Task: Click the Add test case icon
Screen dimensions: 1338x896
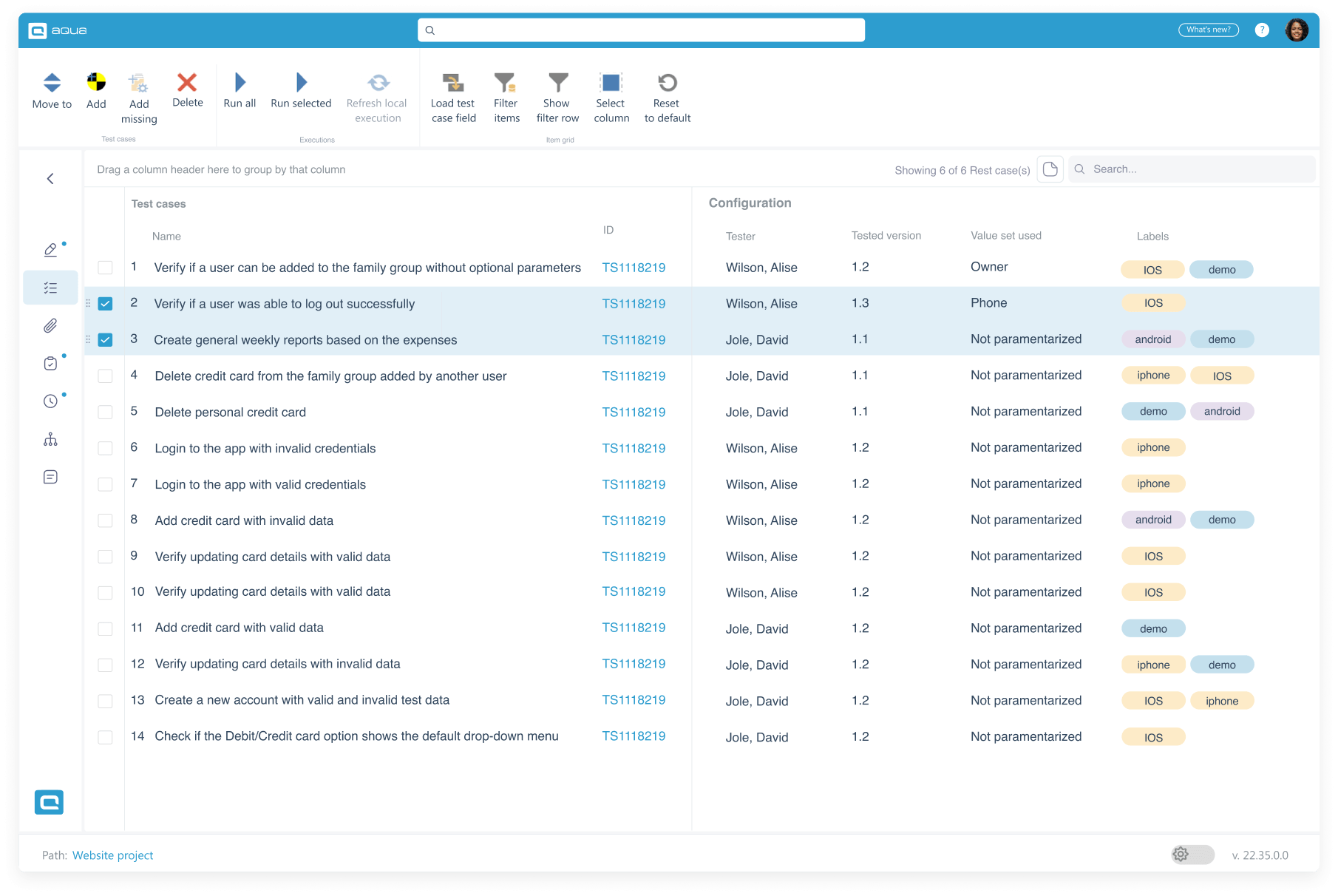Action: click(x=96, y=83)
